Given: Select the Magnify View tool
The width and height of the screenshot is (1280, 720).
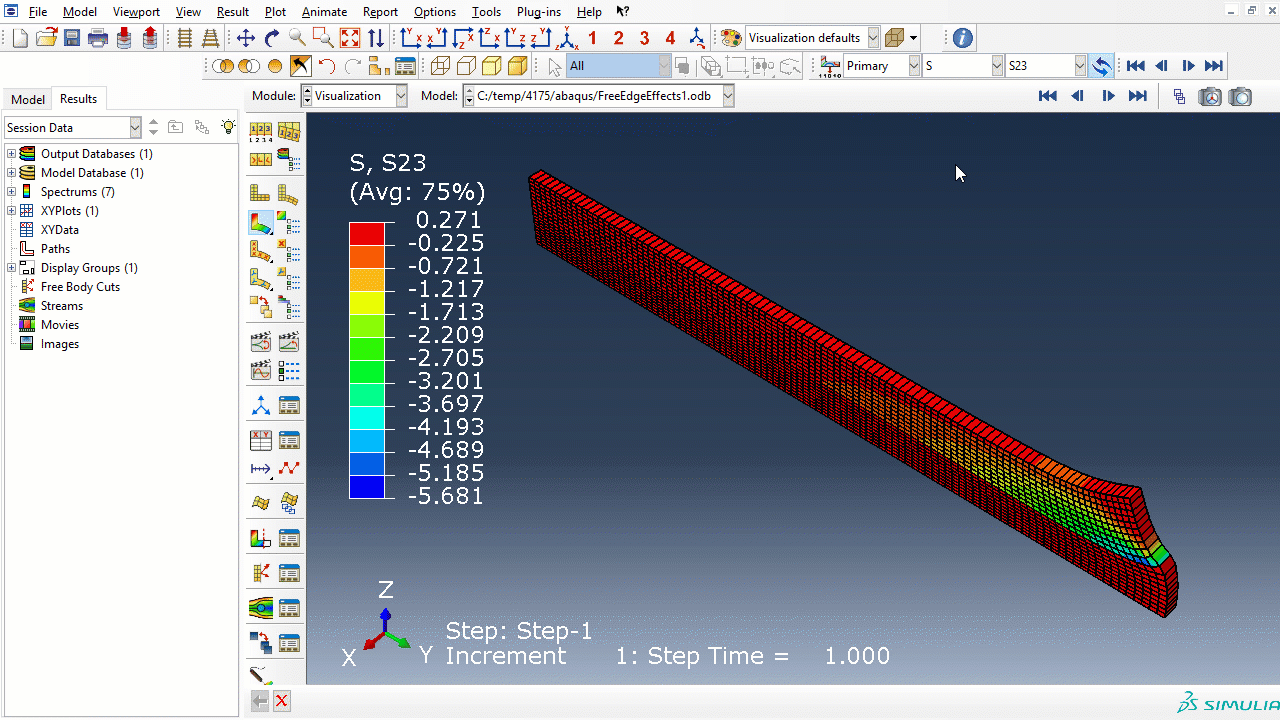Looking at the screenshot, I should pos(298,38).
